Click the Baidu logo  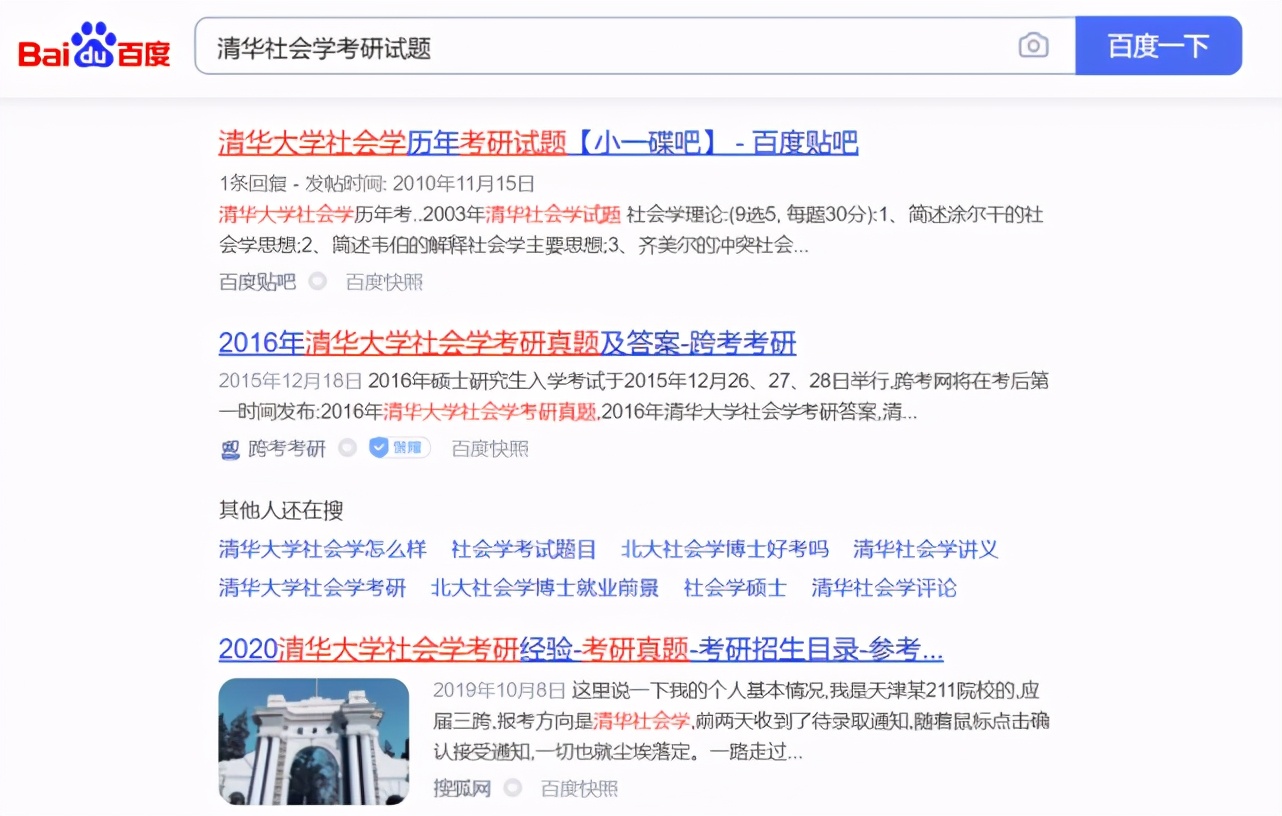(94, 46)
